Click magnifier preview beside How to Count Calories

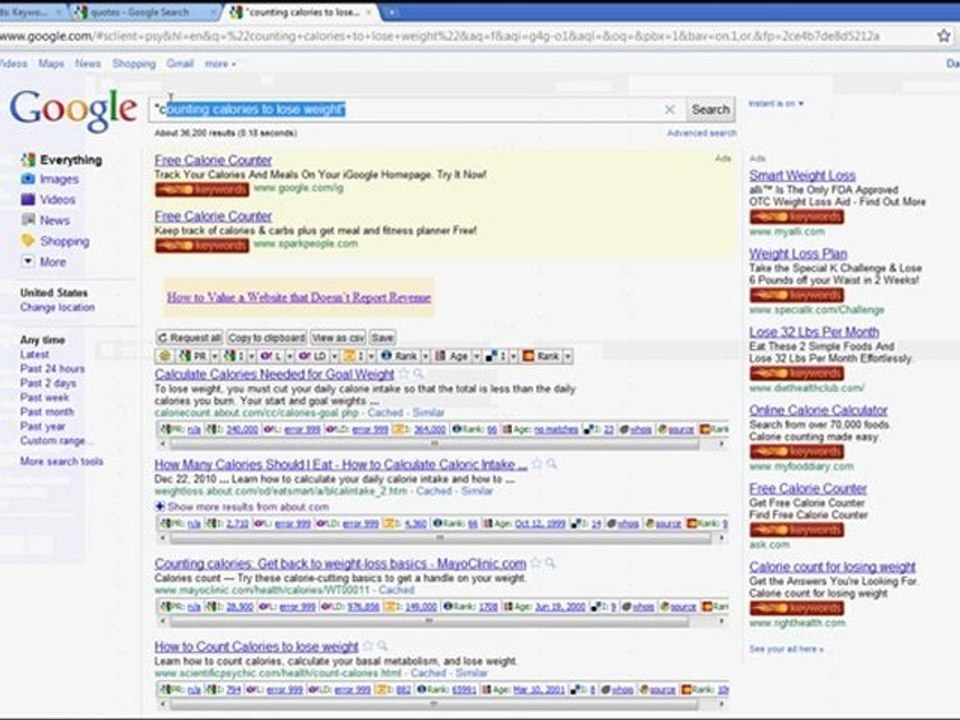383,646
